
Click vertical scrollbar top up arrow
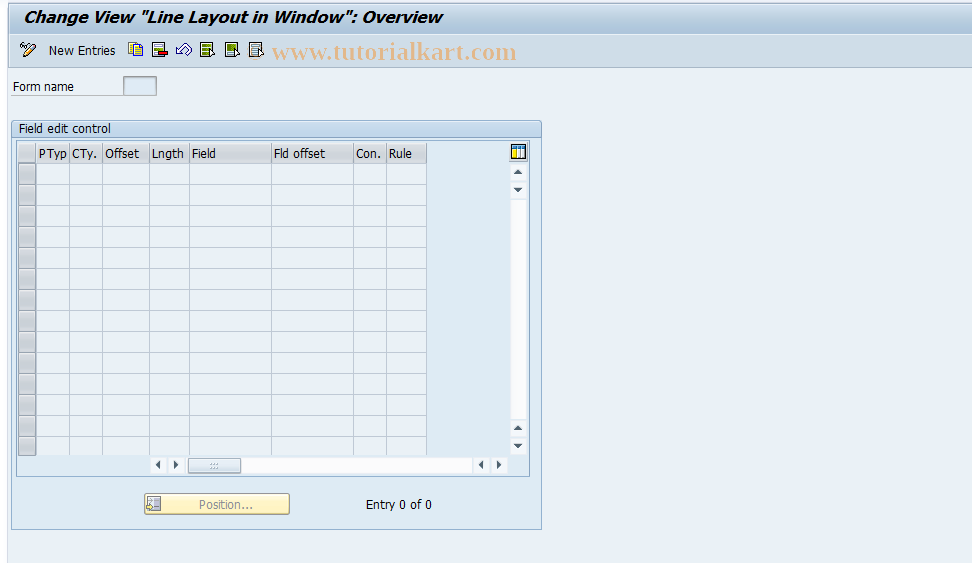tap(518, 172)
